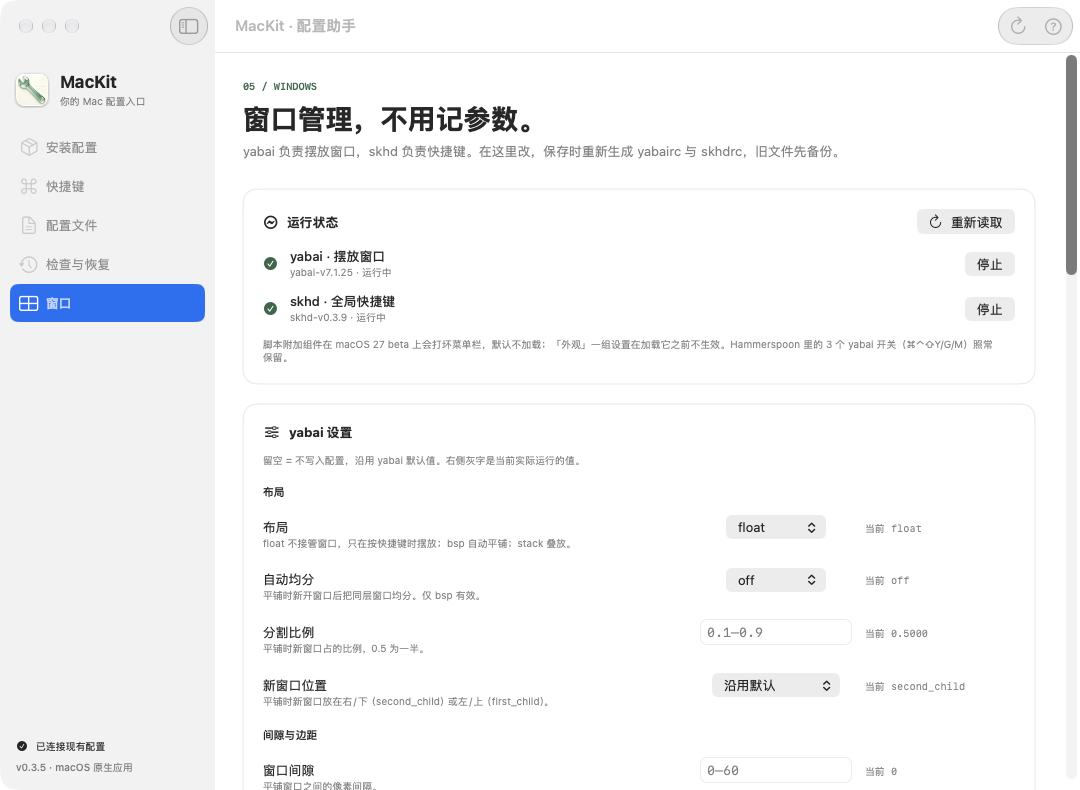The image size is (1080, 790).
Task: Click the MacKit wrench app icon
Action: [x=32, y=90]
